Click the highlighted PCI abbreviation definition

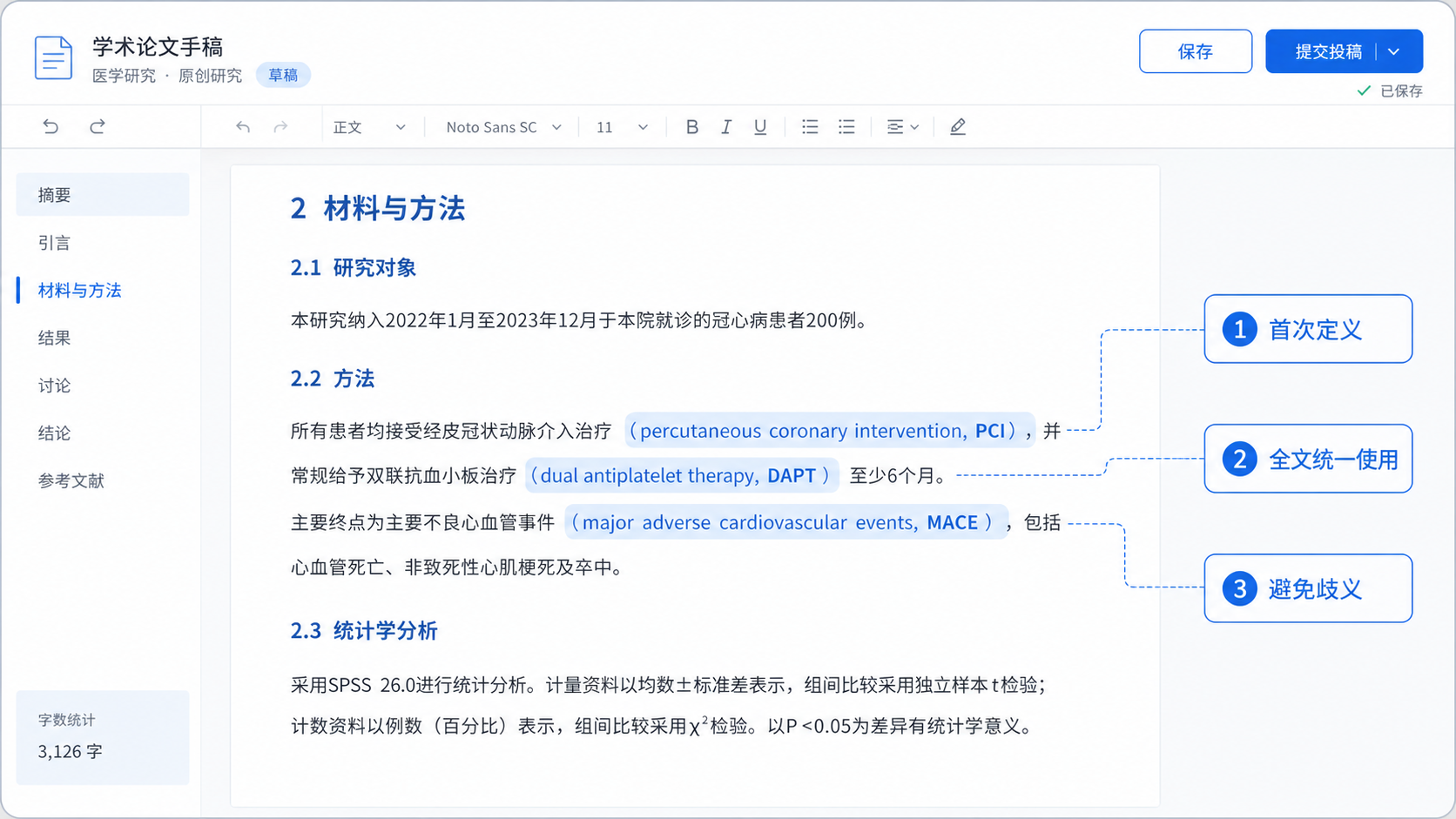pyautogui.click(x=829, y=430)
